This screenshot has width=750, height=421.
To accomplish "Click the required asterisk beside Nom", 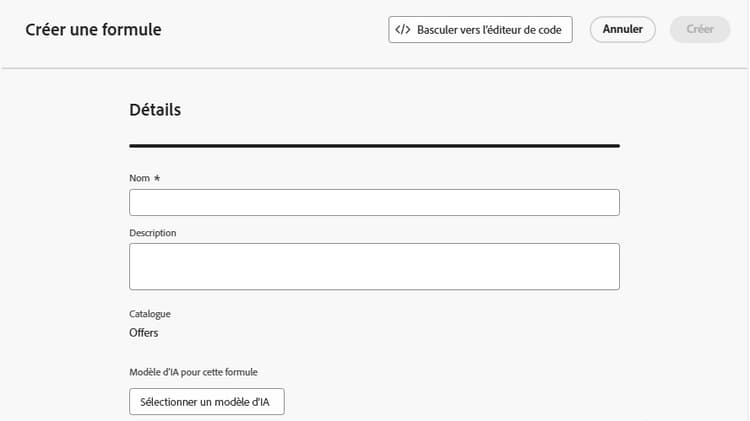I will coord(157,178).
